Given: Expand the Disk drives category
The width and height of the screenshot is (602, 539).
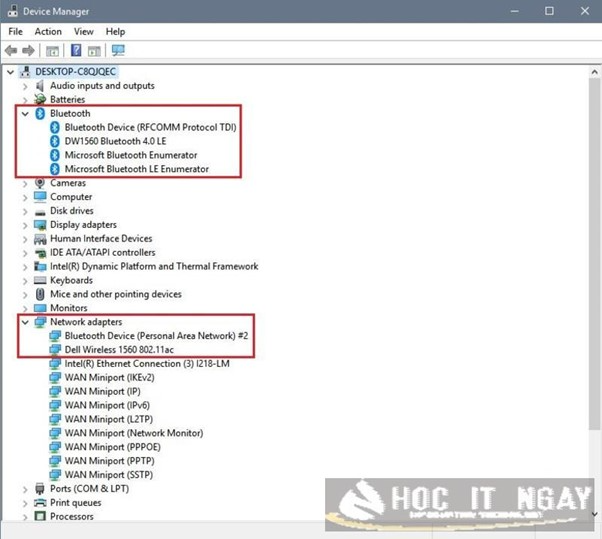Looking at the screenshot, I should point(25,212).
